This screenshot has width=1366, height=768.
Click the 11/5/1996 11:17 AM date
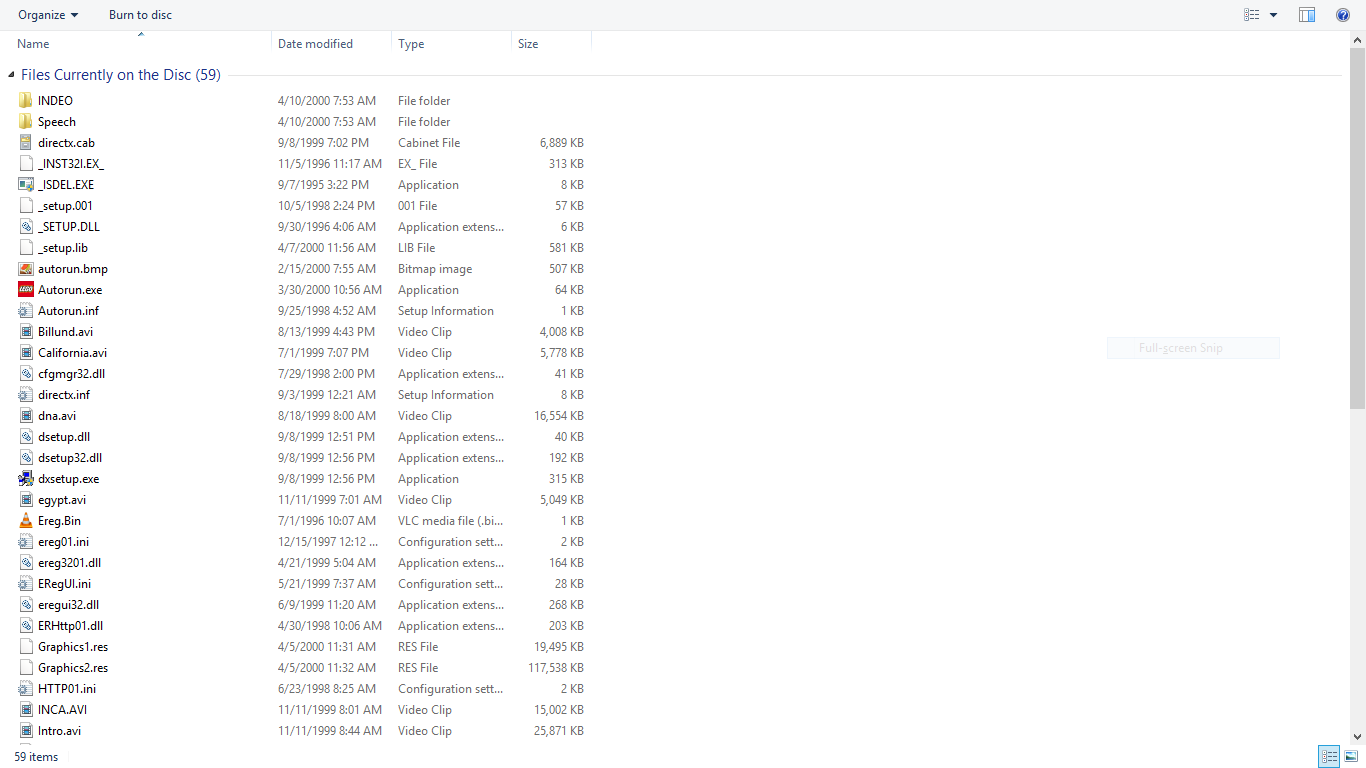(330, 163)
